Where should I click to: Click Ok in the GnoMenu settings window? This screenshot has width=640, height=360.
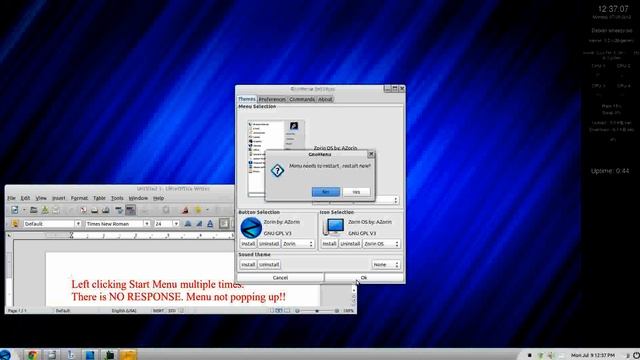(x=364, y=278)
